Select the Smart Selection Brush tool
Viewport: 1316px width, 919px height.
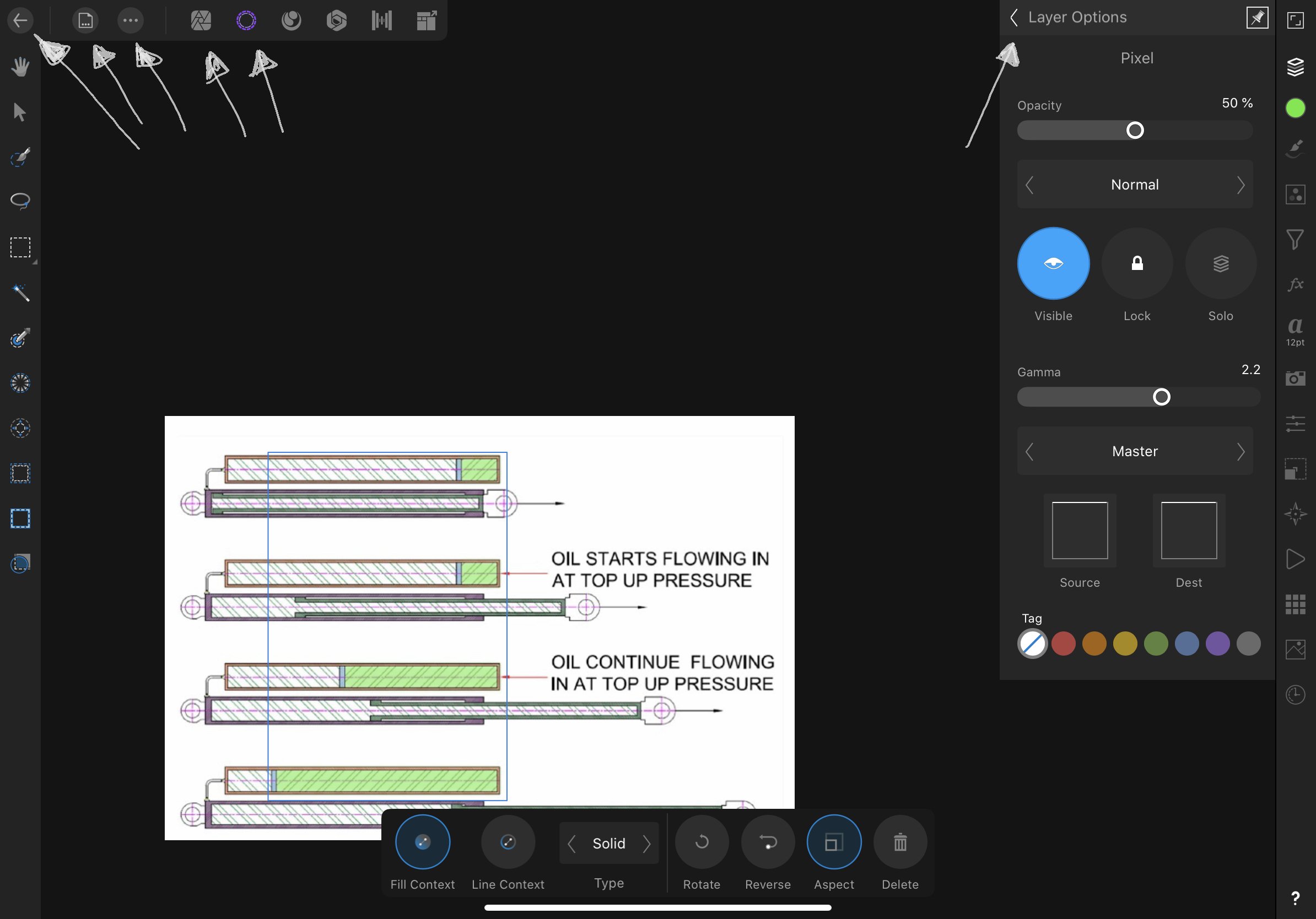pyautogui.click(x=20, y=156)
